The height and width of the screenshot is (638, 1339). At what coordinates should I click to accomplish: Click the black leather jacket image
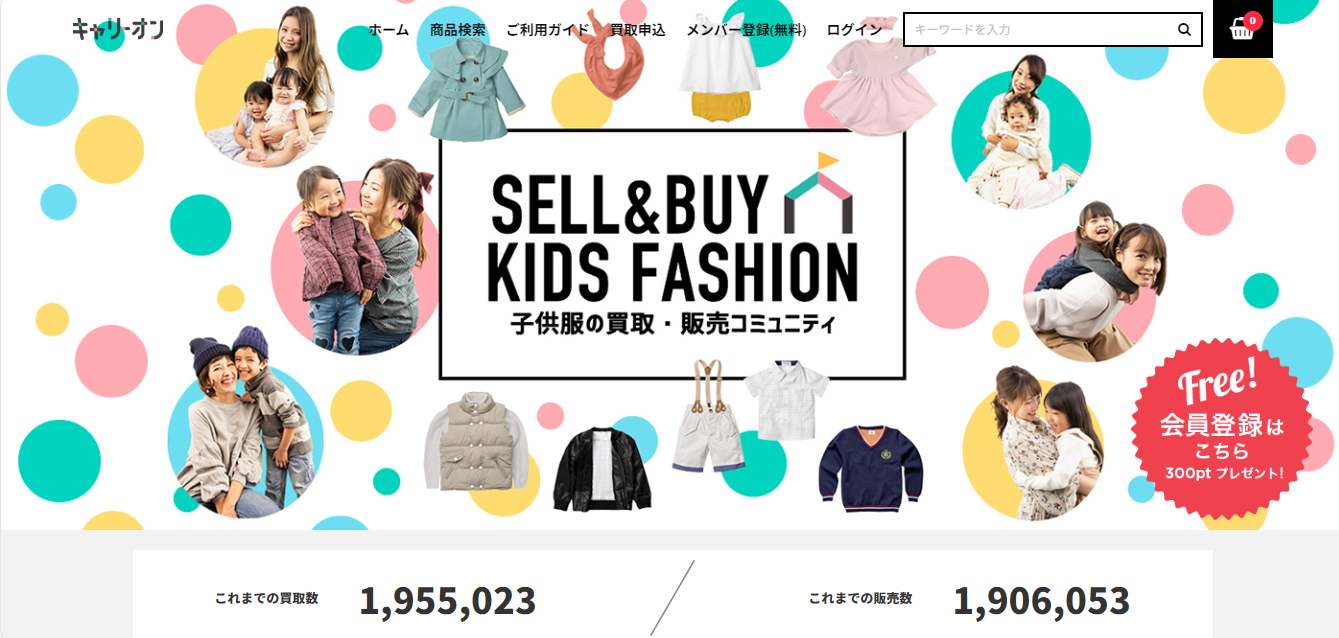pyautogui.click(x=602, y=466)
